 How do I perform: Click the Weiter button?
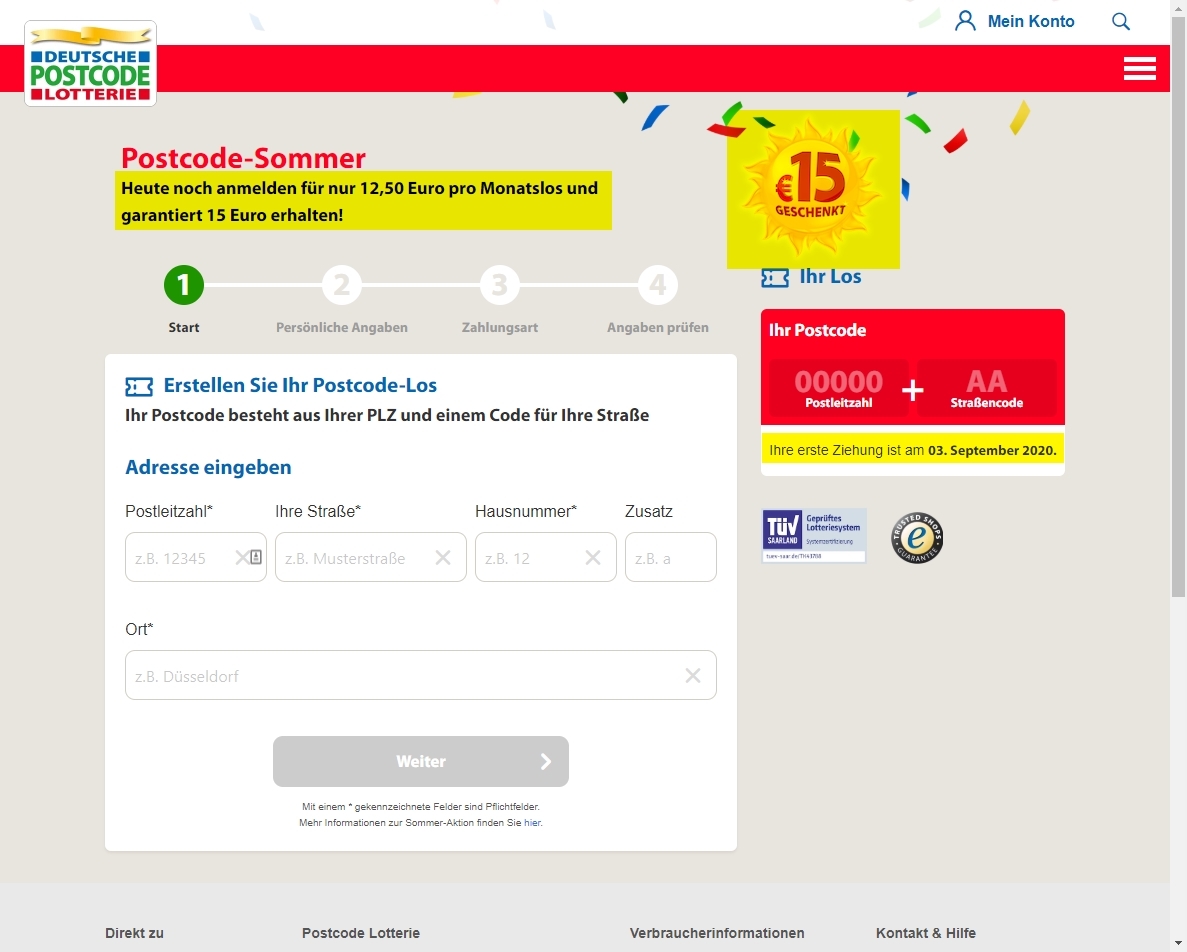click(x=421, y=761)
